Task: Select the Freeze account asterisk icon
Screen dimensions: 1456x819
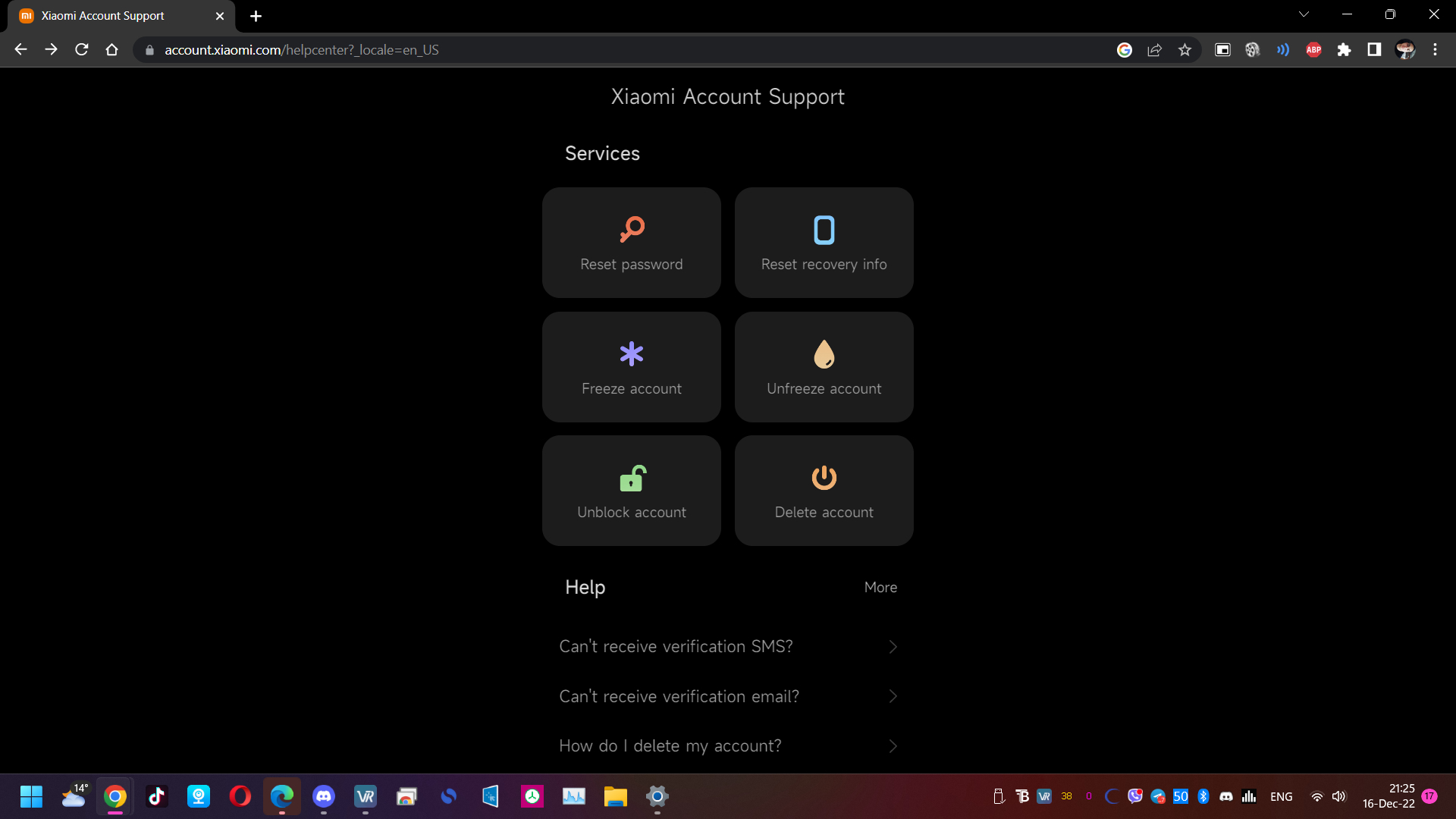Action: (632, 353)
